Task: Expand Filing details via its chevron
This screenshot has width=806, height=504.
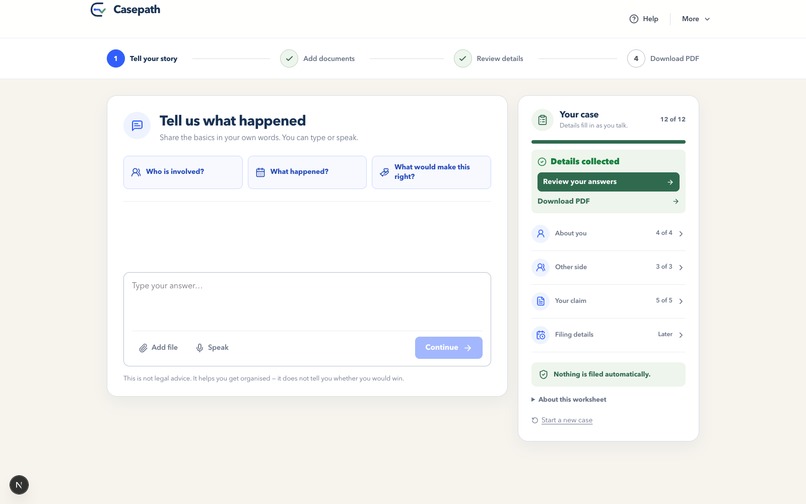Action: [681, 335]
